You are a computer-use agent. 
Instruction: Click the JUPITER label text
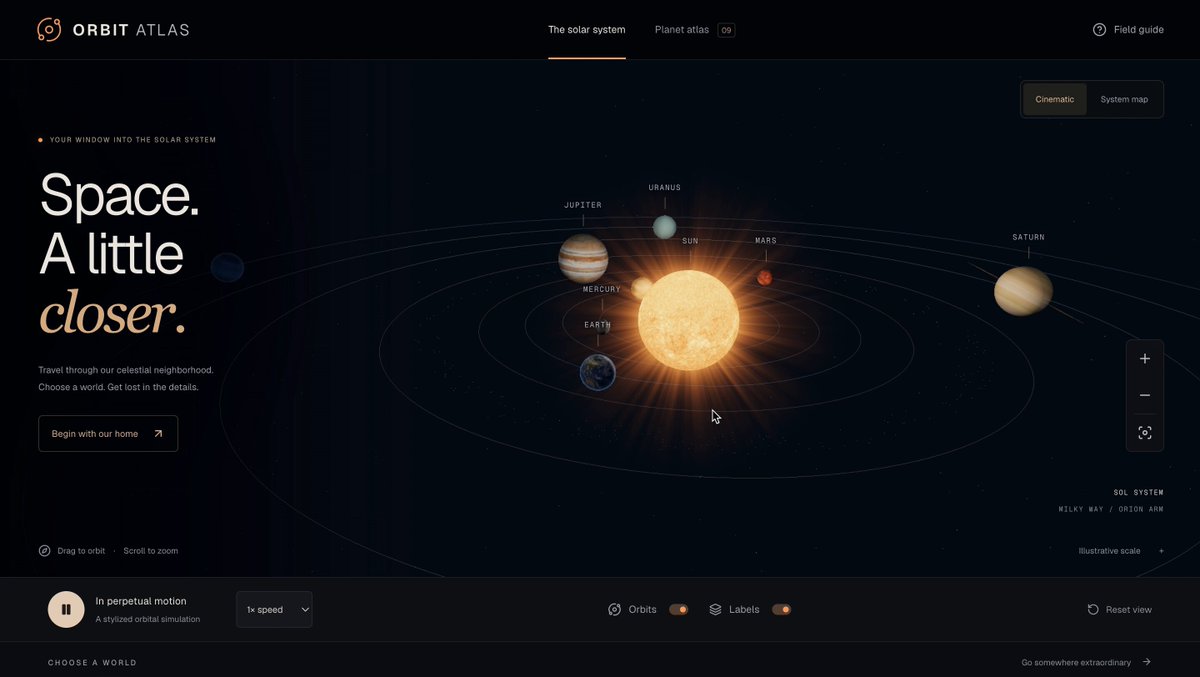click(583, 205)
